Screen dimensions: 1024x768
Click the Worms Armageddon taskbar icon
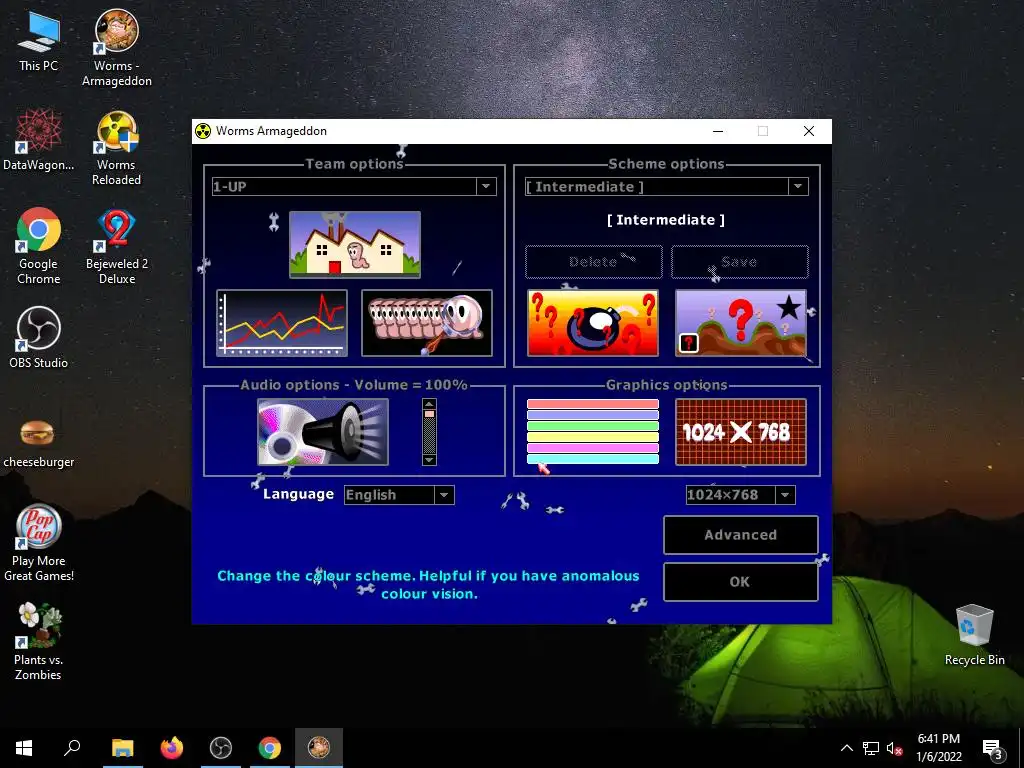(x=319, y=748)
